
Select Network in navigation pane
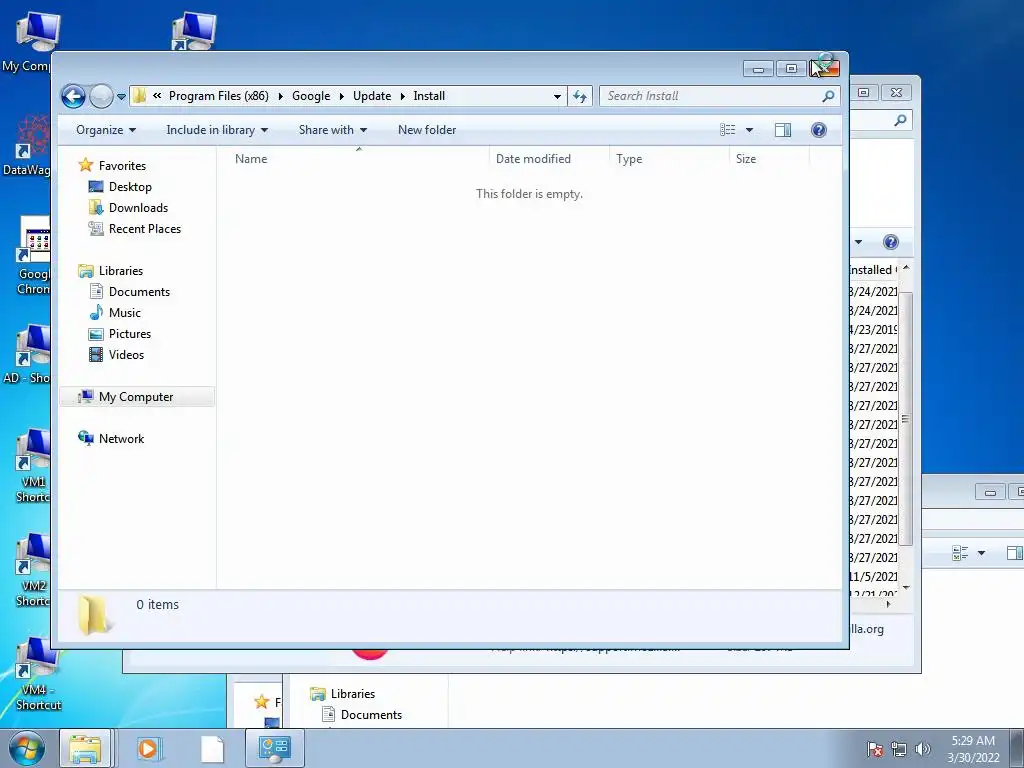tap(121, 439)
